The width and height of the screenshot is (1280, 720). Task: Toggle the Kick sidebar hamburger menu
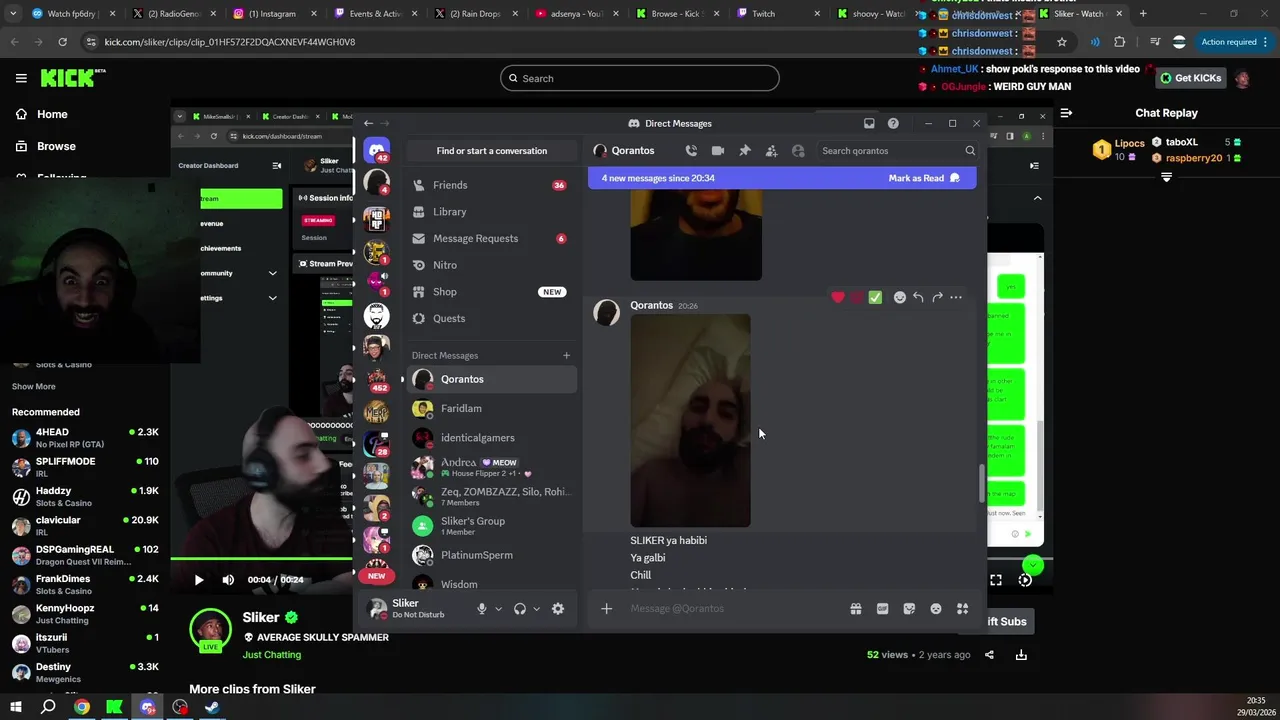21,78
